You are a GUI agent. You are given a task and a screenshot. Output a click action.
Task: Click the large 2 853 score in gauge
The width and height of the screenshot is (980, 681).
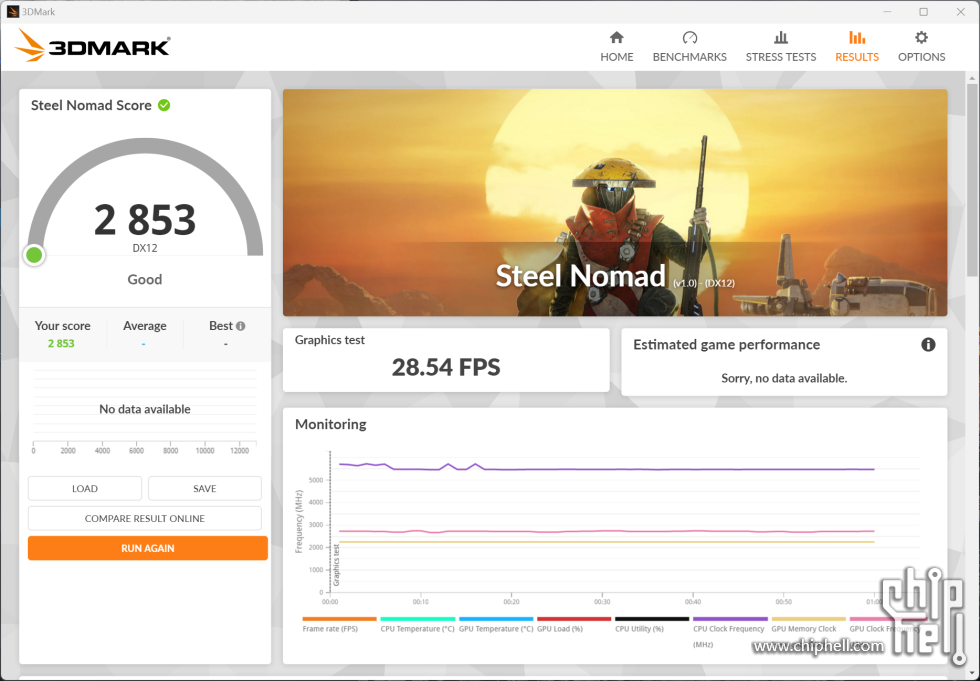[x=145, y=220]
